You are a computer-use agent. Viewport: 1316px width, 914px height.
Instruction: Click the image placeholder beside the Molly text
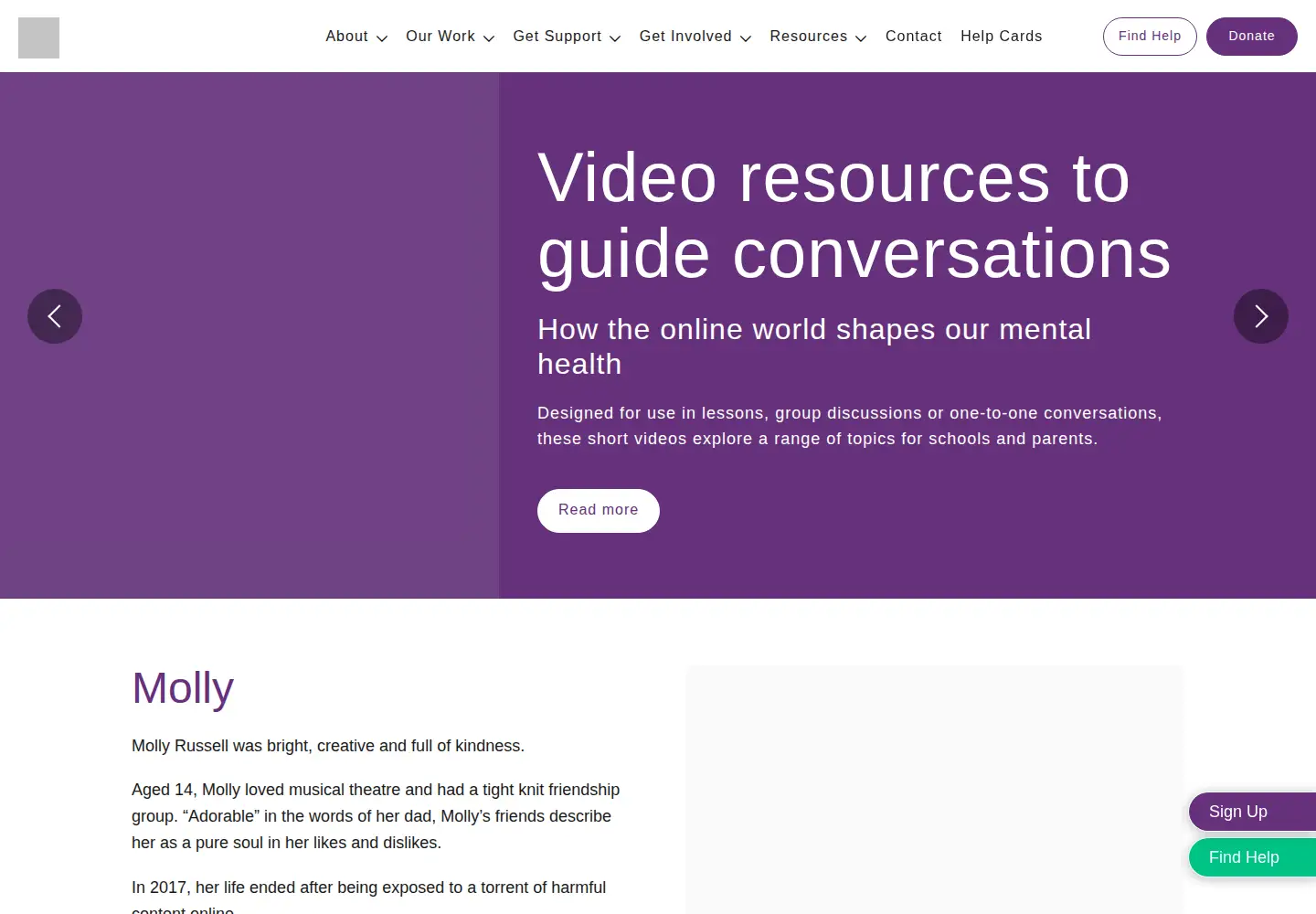pos(935,790)
